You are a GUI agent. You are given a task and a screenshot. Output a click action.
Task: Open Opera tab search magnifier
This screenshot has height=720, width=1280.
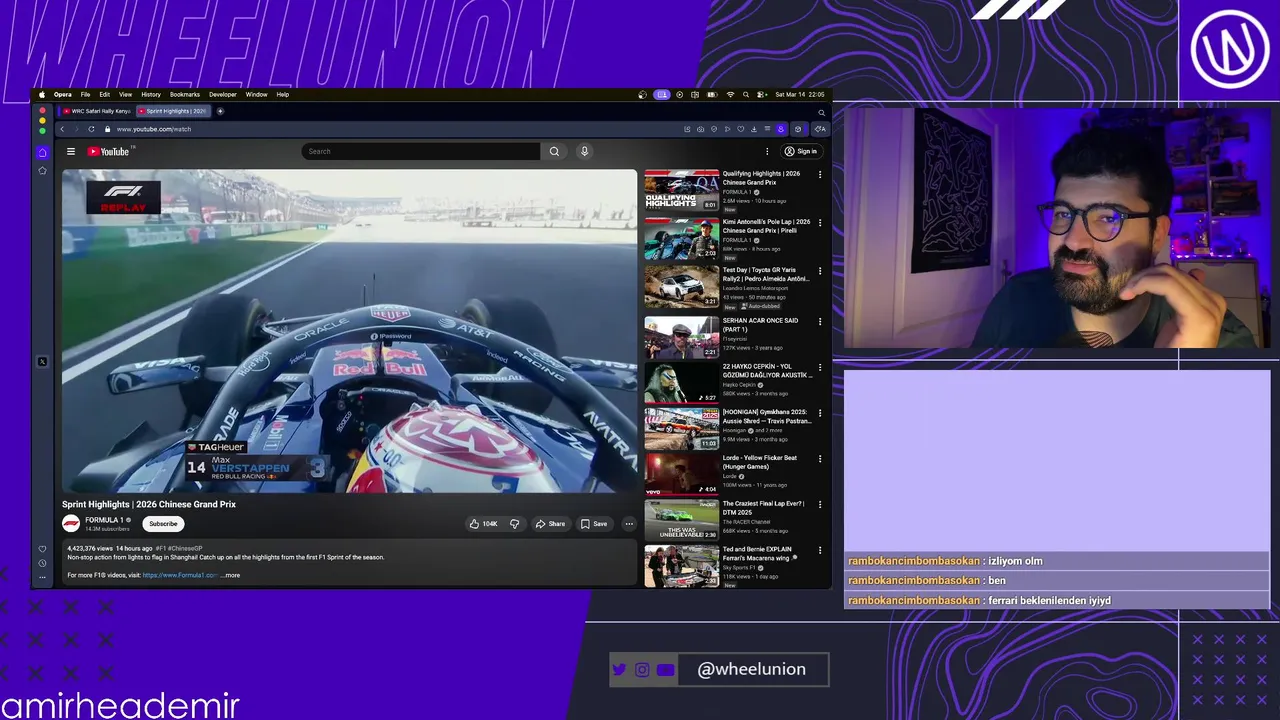coord(822,112)
